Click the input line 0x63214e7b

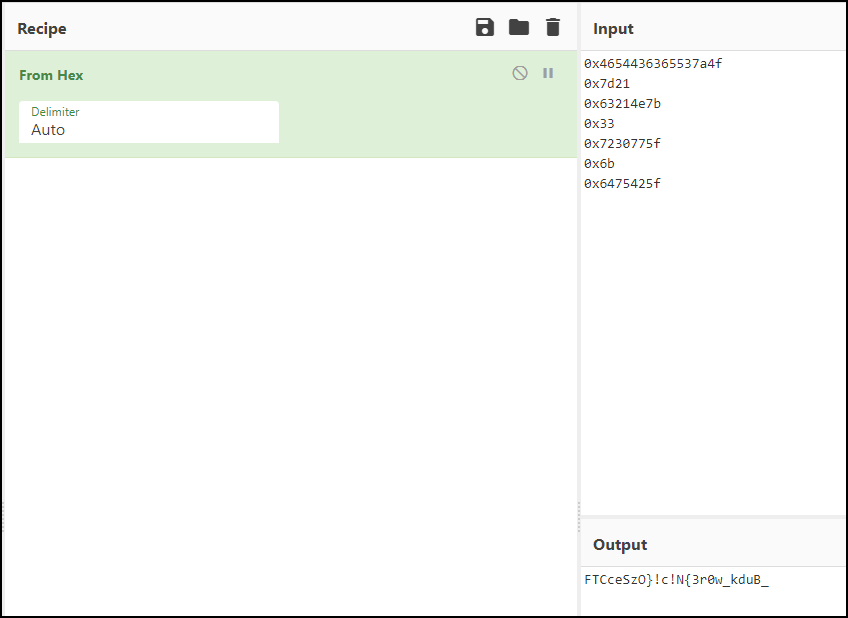(x=622, y=104)
